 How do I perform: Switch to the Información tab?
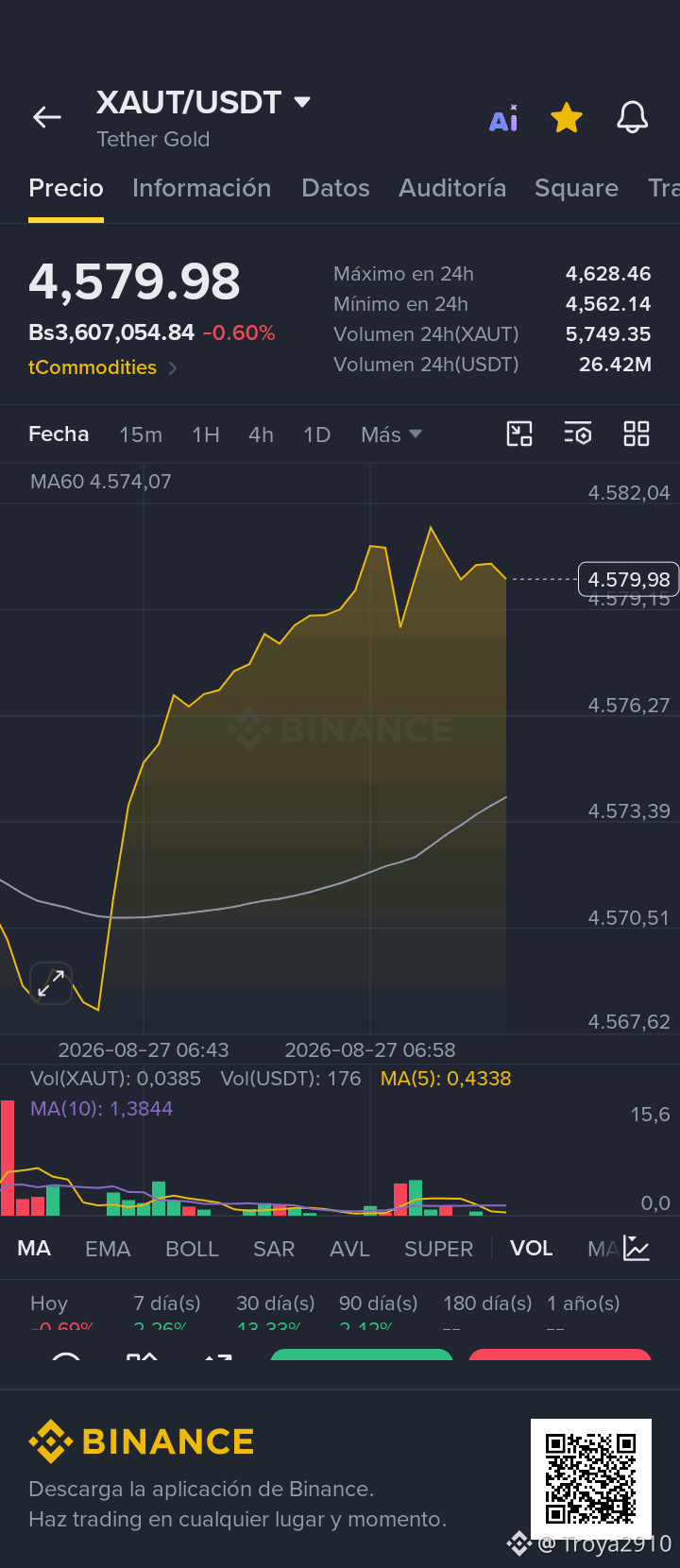pyautogui.click(x=202, y=188)
